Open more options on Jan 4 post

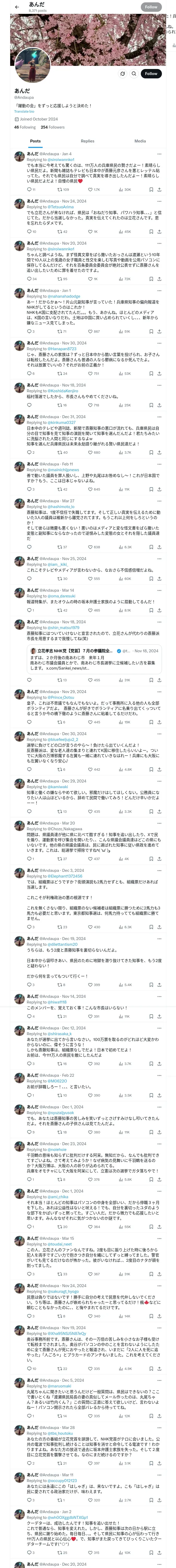[x=159, y=154]
